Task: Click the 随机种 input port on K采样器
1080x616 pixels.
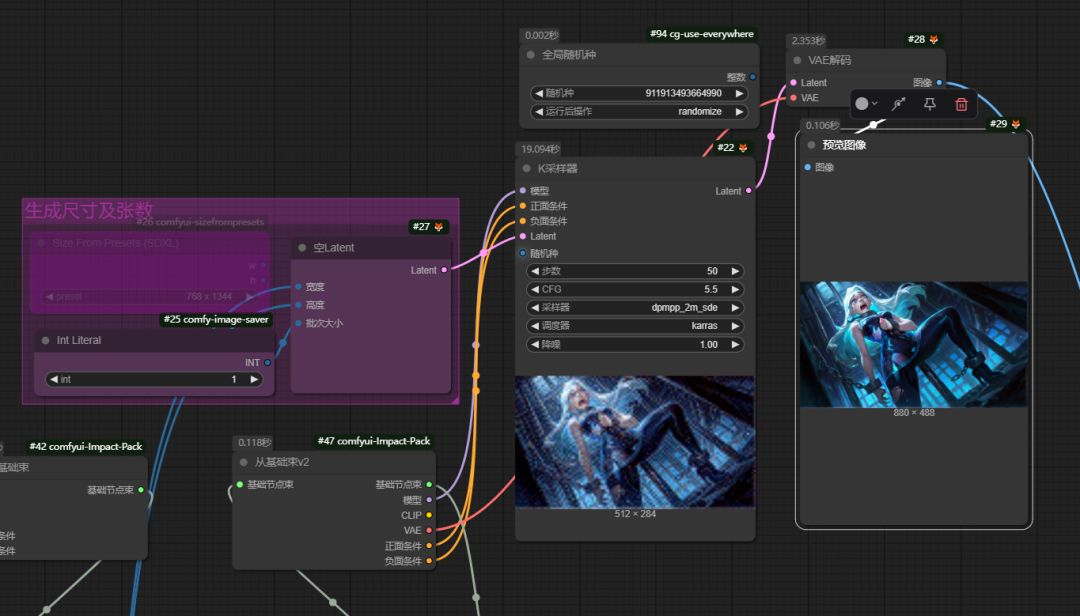Action: (523, 254)
